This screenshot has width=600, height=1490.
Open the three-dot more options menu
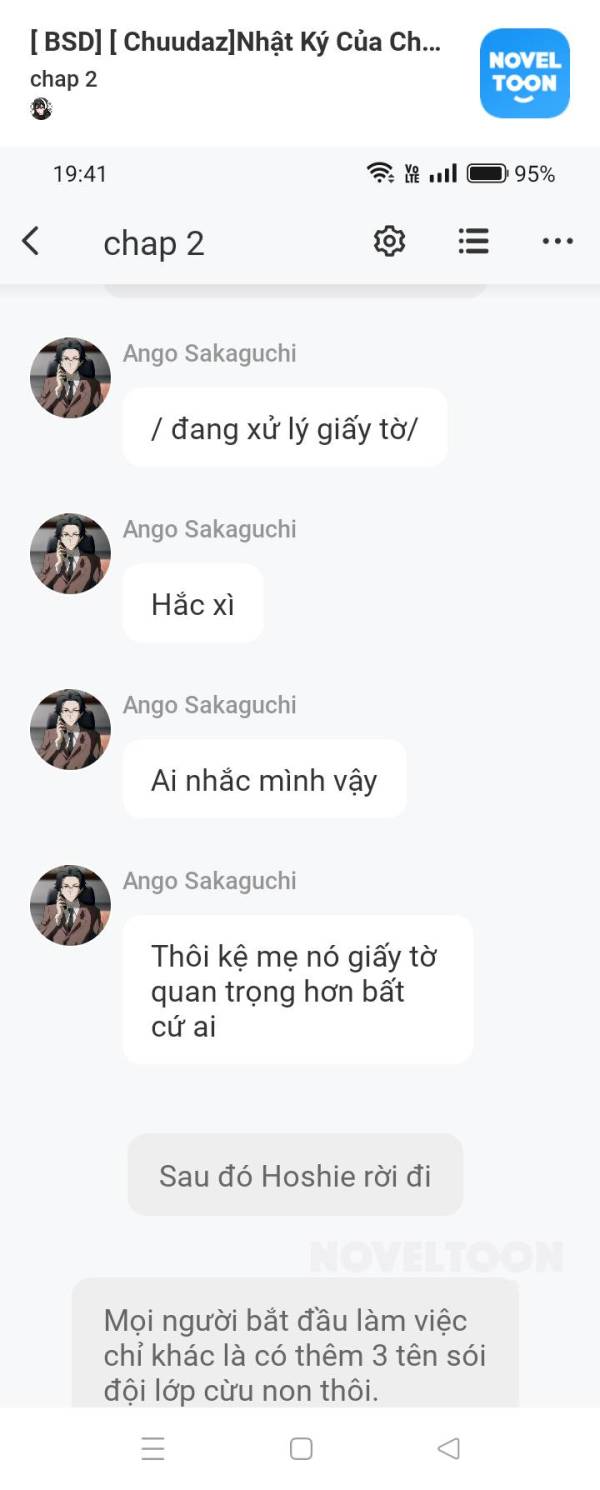click(557, 241)
